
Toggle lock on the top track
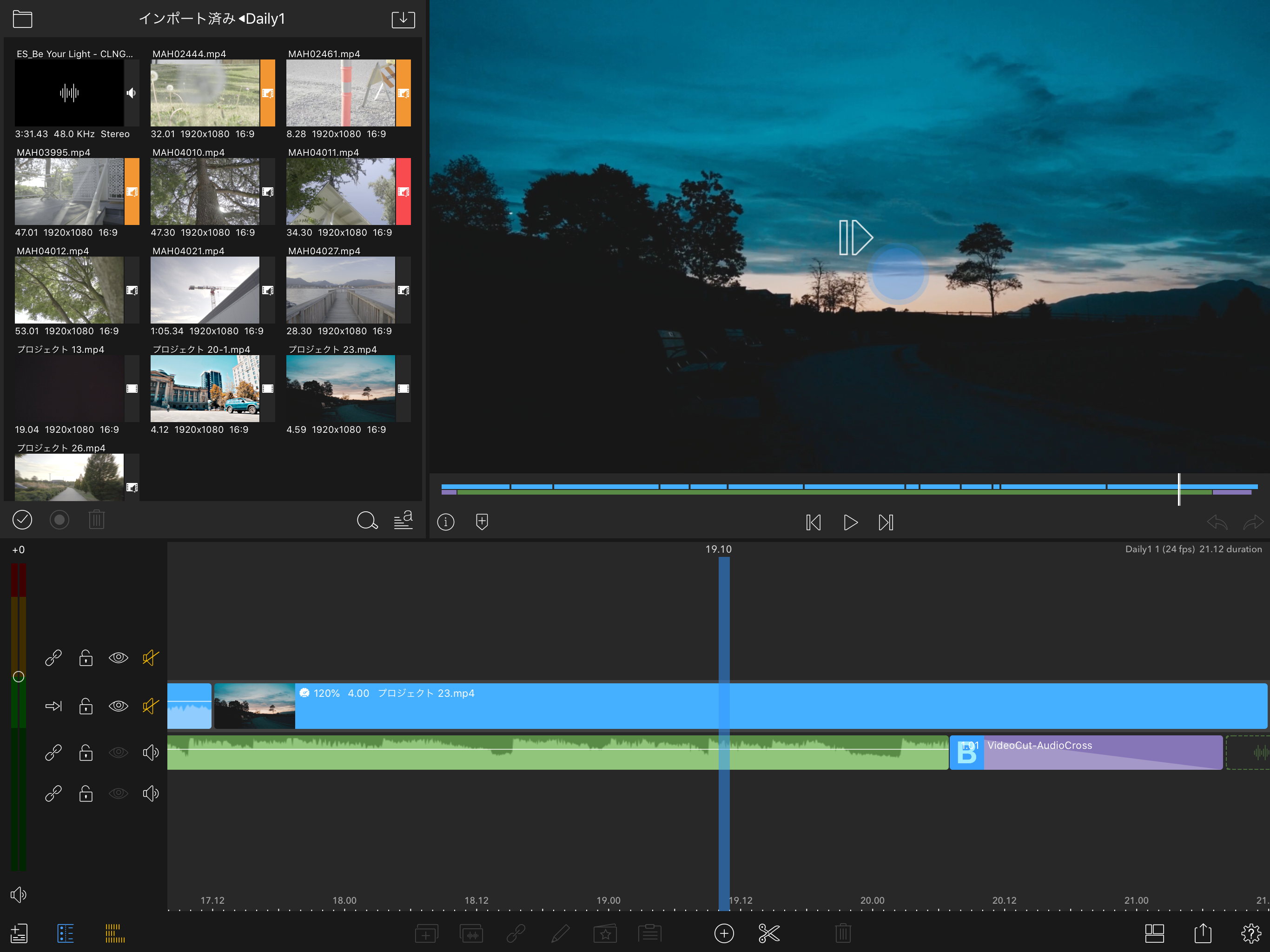(86, 657)
